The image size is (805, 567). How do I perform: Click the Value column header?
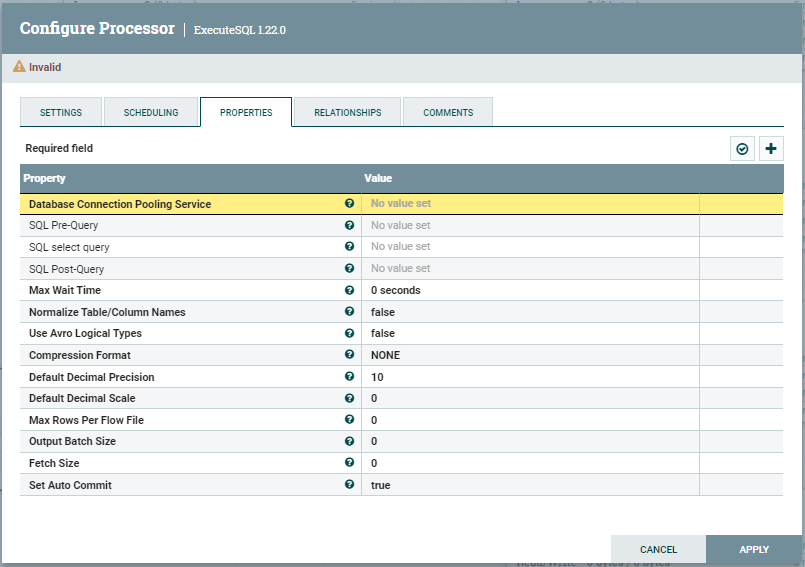click(378, 178)
